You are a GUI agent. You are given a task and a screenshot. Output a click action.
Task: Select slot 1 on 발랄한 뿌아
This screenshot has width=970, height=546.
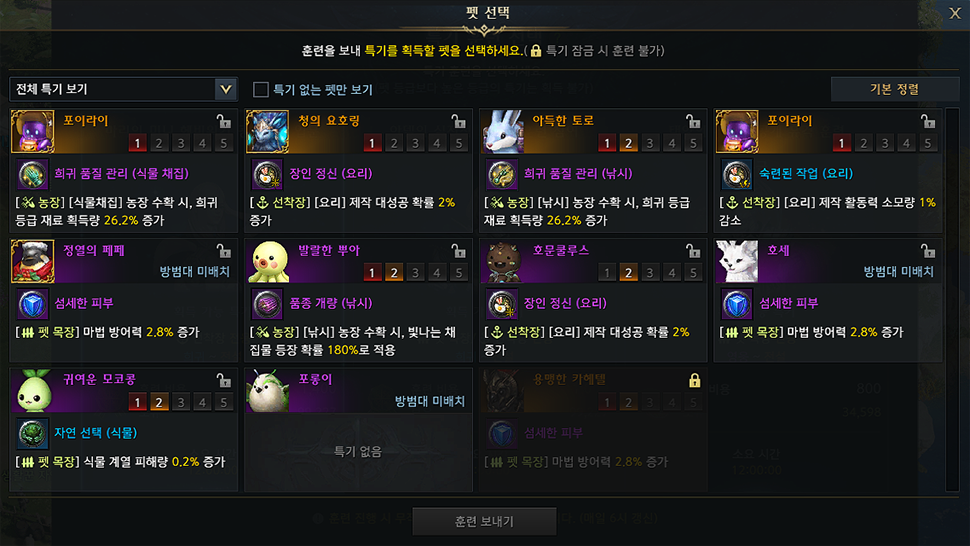(x=372, y=273)
